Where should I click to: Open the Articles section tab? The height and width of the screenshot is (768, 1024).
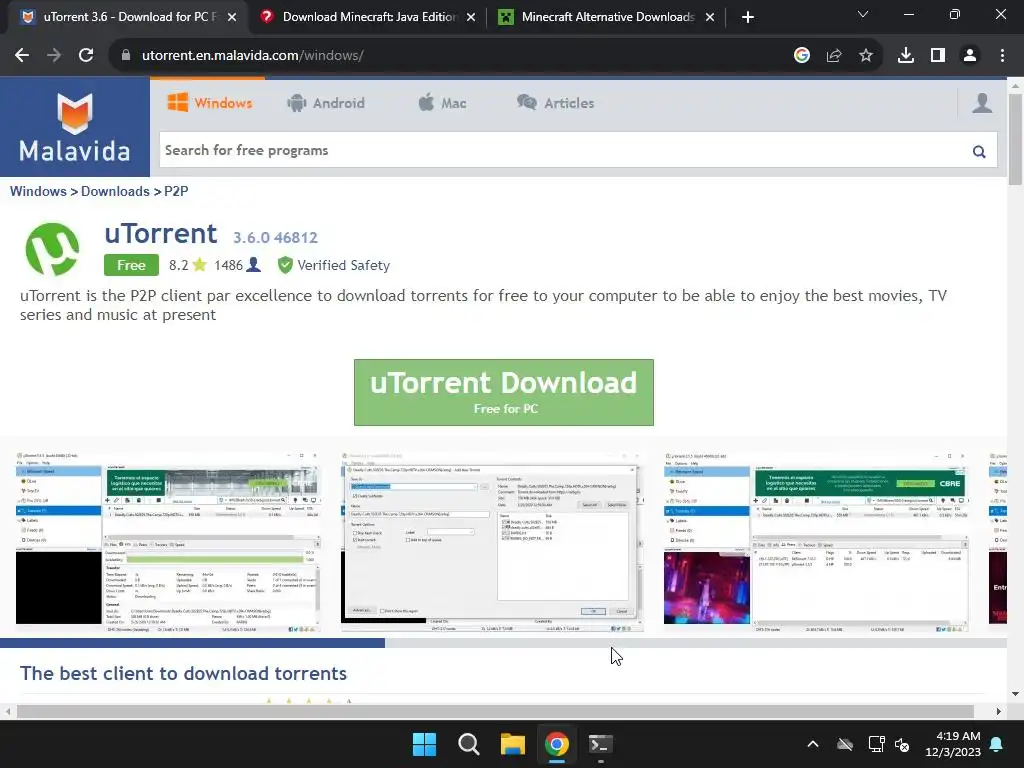tap(556, 103)
